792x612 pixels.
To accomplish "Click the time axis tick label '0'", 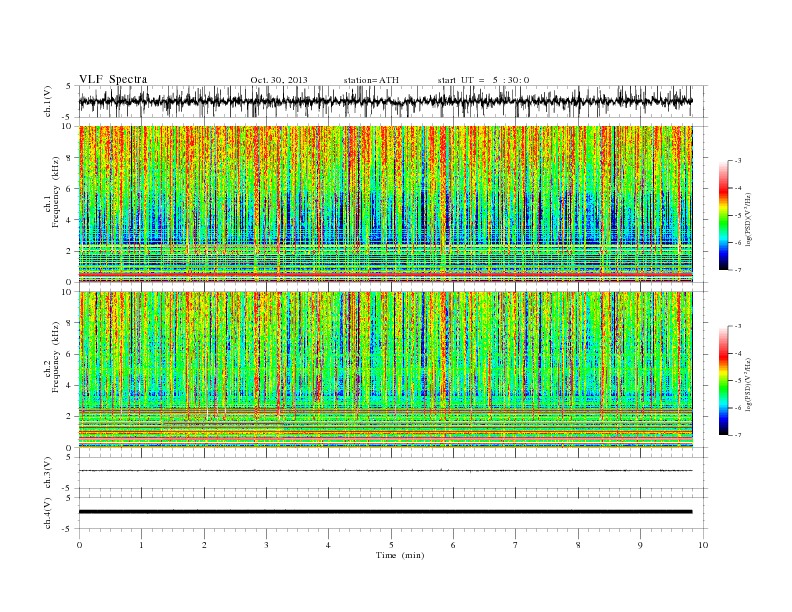I will pos(79,545).
